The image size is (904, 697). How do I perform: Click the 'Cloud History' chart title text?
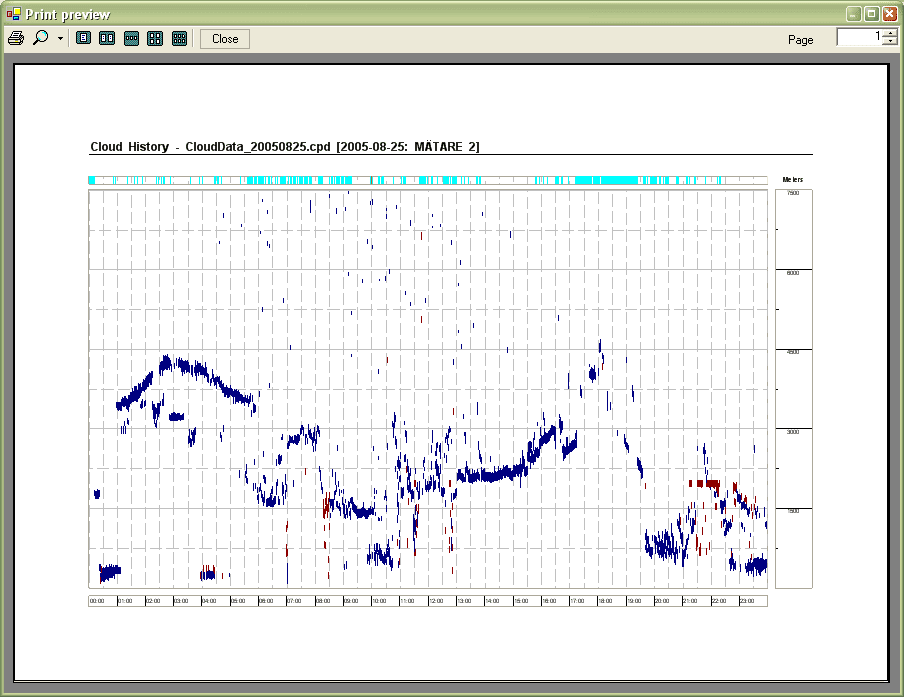tap(285, 146)
